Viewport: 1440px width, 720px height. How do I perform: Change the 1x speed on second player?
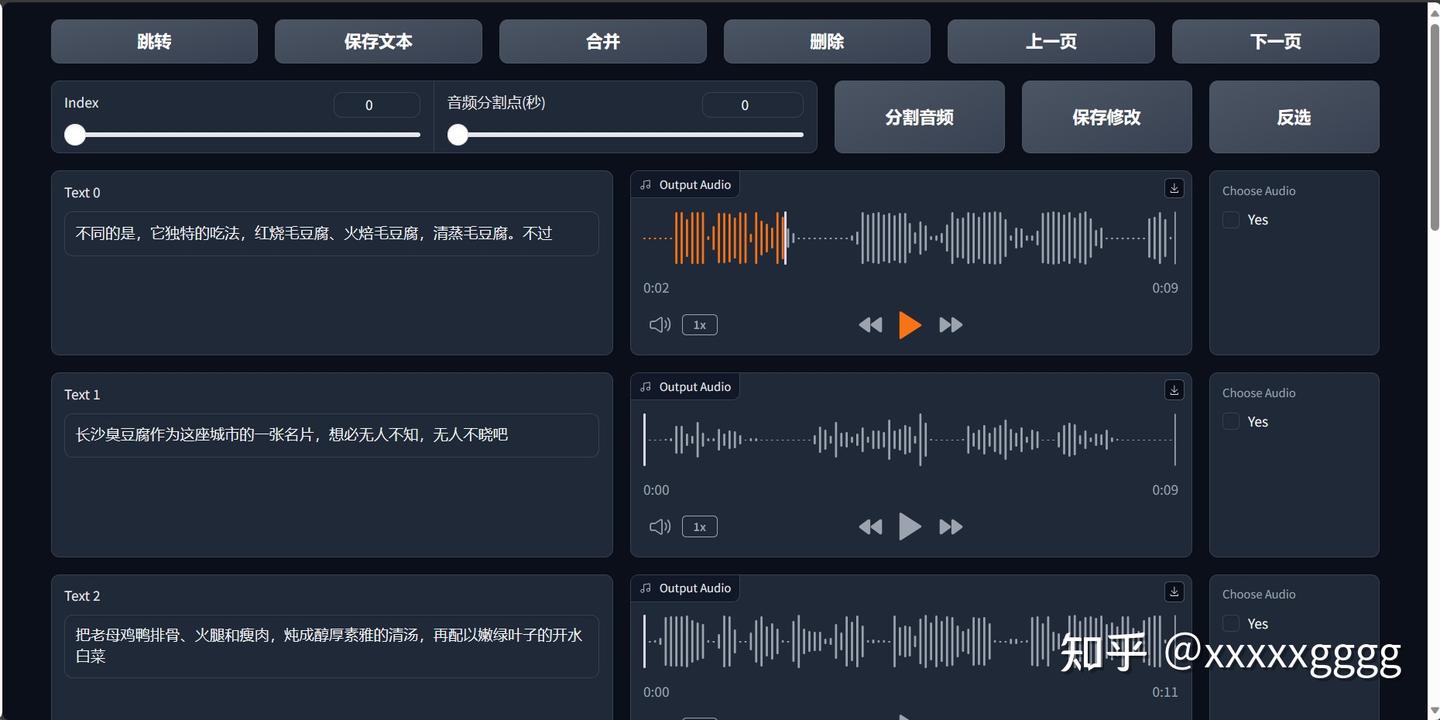click(699, 526)
